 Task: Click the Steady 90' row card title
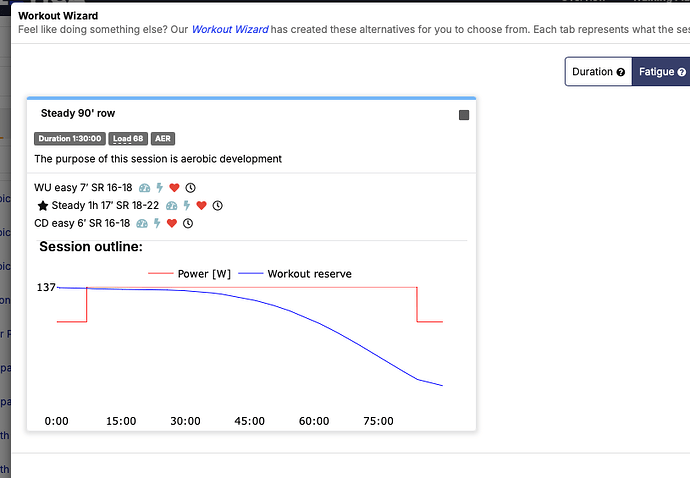[78, 114]
